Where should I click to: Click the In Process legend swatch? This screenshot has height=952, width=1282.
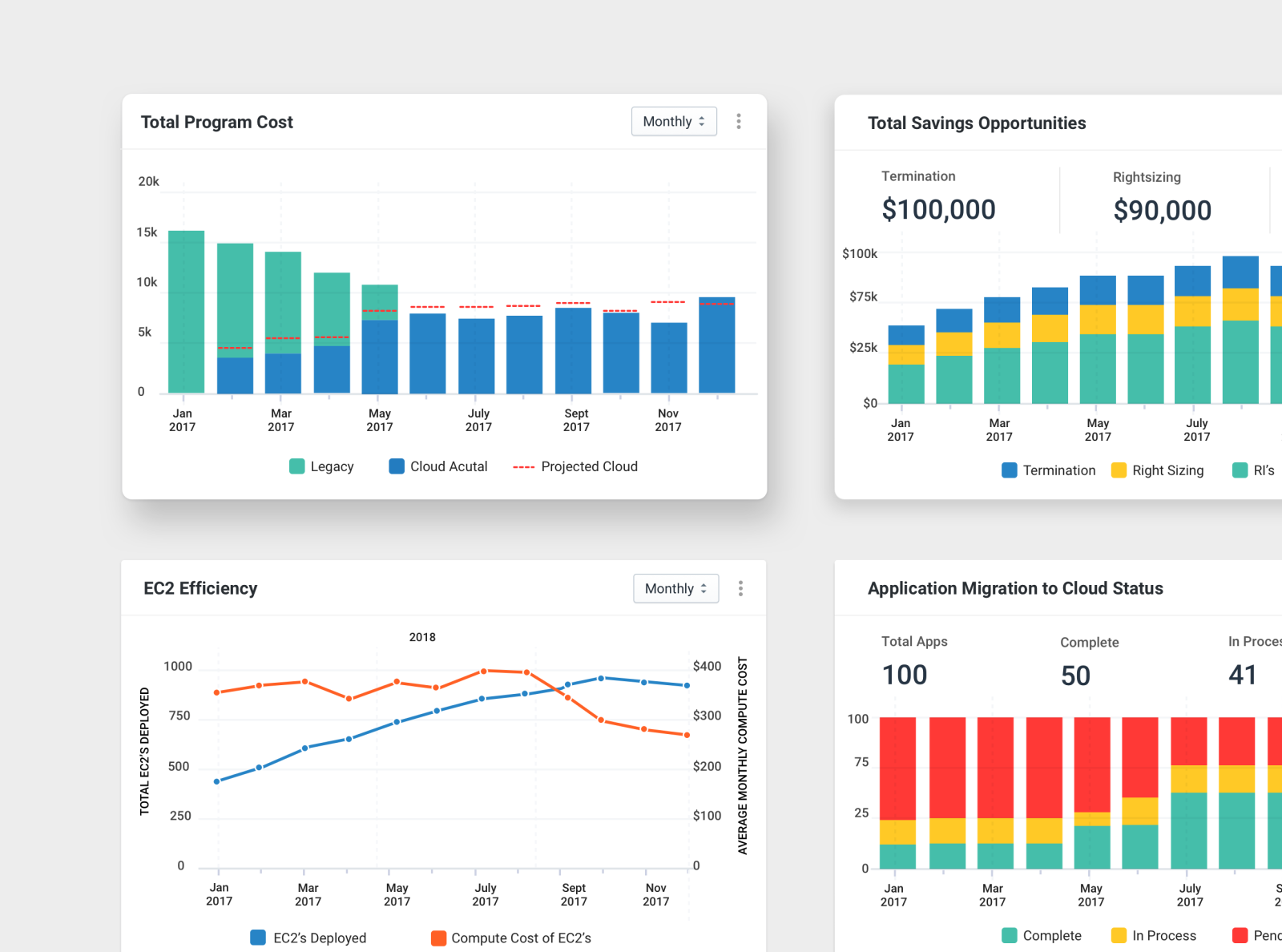(x=1117, y=935)
